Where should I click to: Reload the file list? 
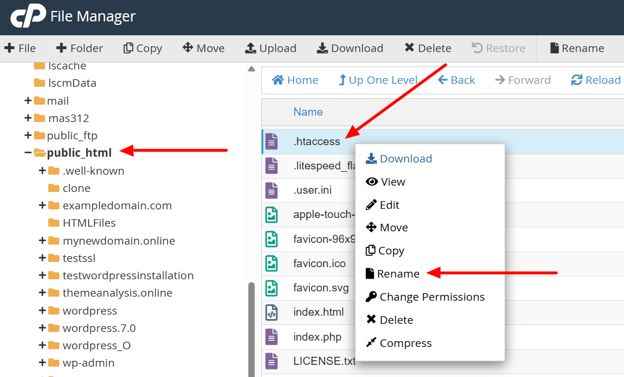click(x=596, y=80)
